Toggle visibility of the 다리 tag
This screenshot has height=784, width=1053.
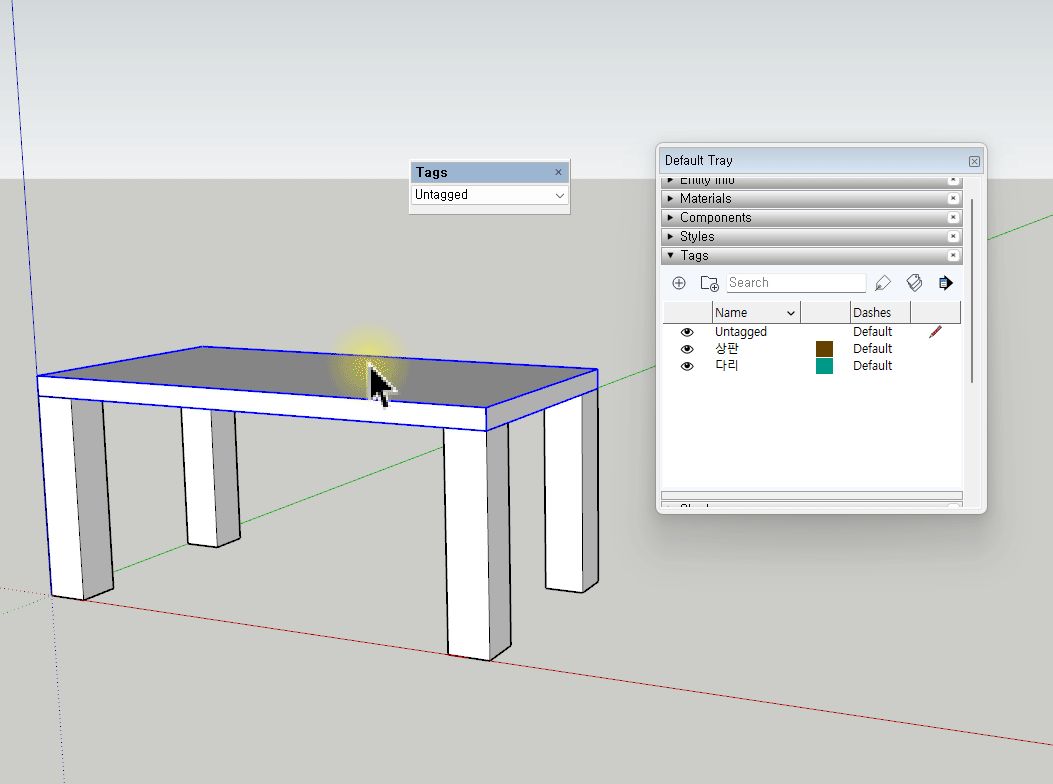click(686, 366)
